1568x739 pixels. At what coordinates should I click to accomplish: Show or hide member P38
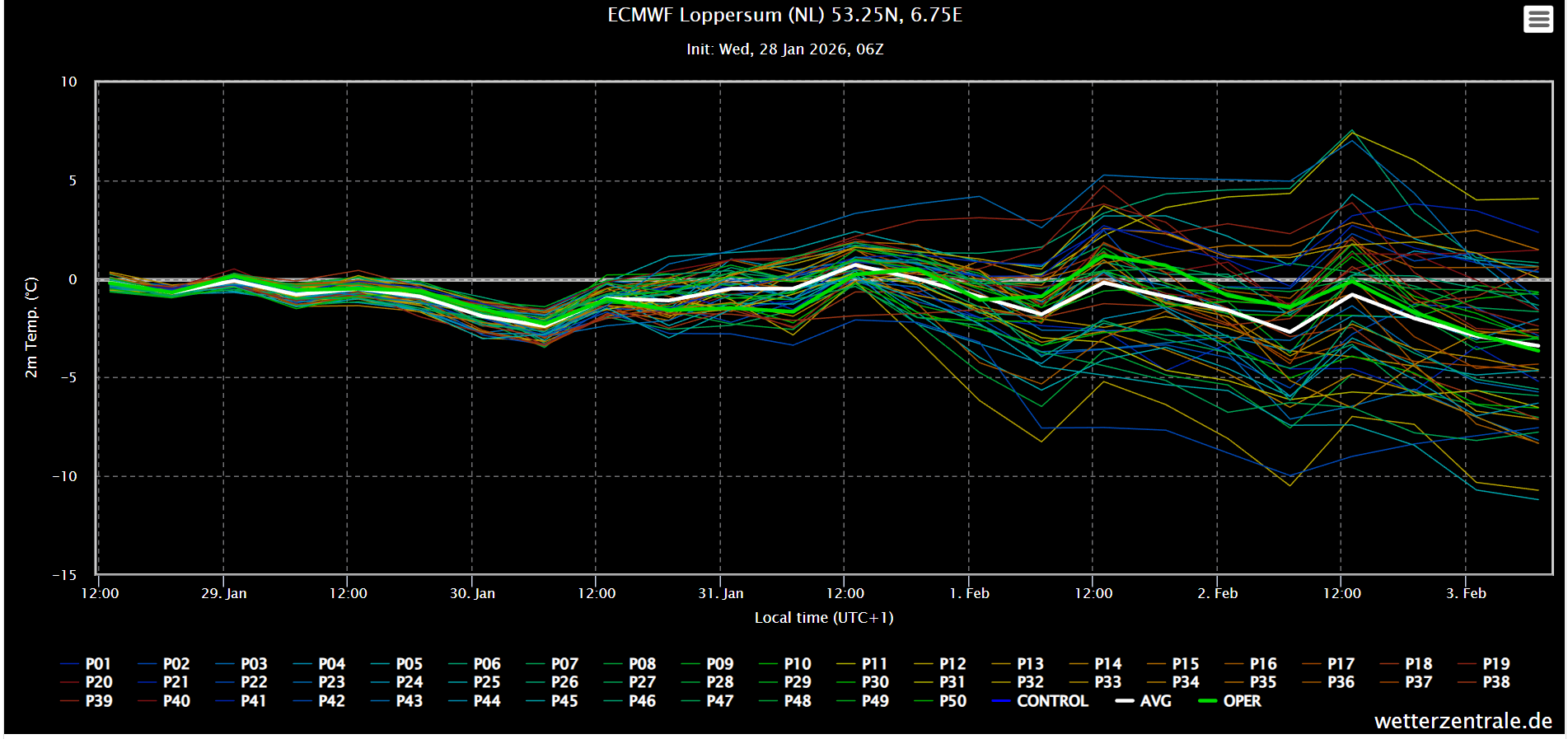pyautogui.click(x=1484, y=682)
